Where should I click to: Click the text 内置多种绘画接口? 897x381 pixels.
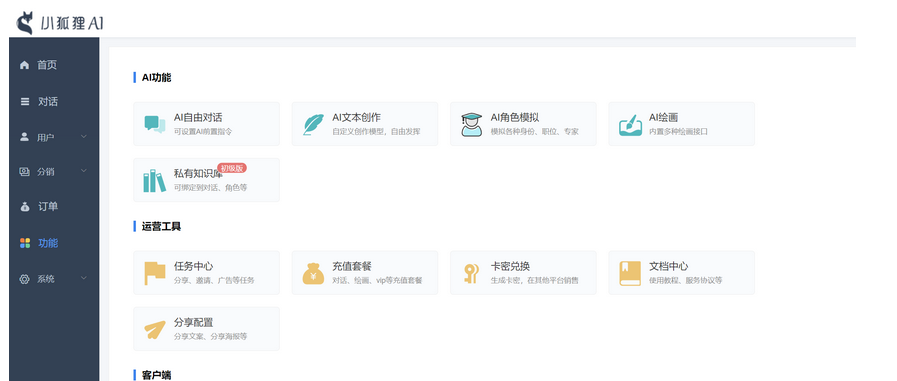point(678,132)
